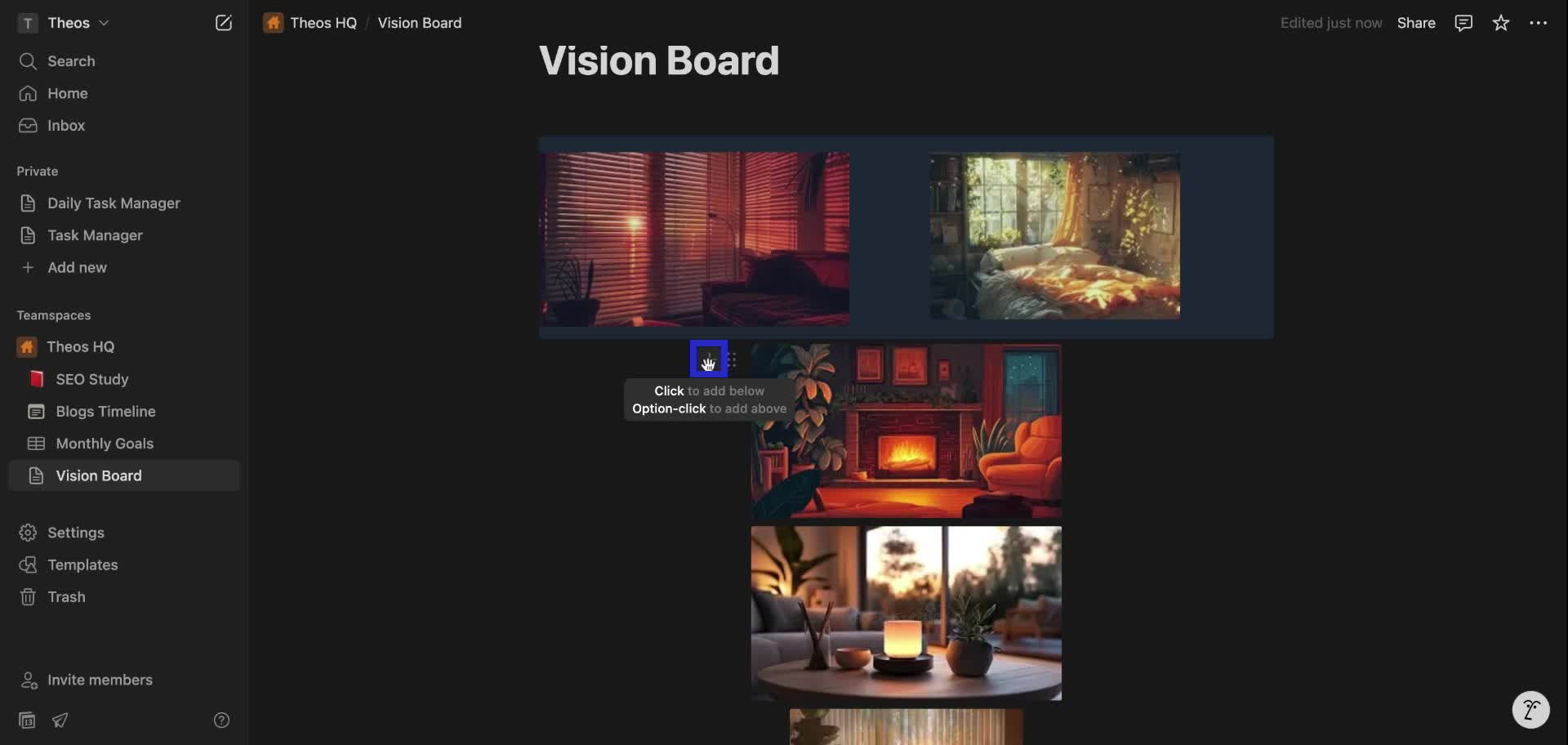Click the Share button
Screen dimensions: 1568x745
(x=1416, y=22)
